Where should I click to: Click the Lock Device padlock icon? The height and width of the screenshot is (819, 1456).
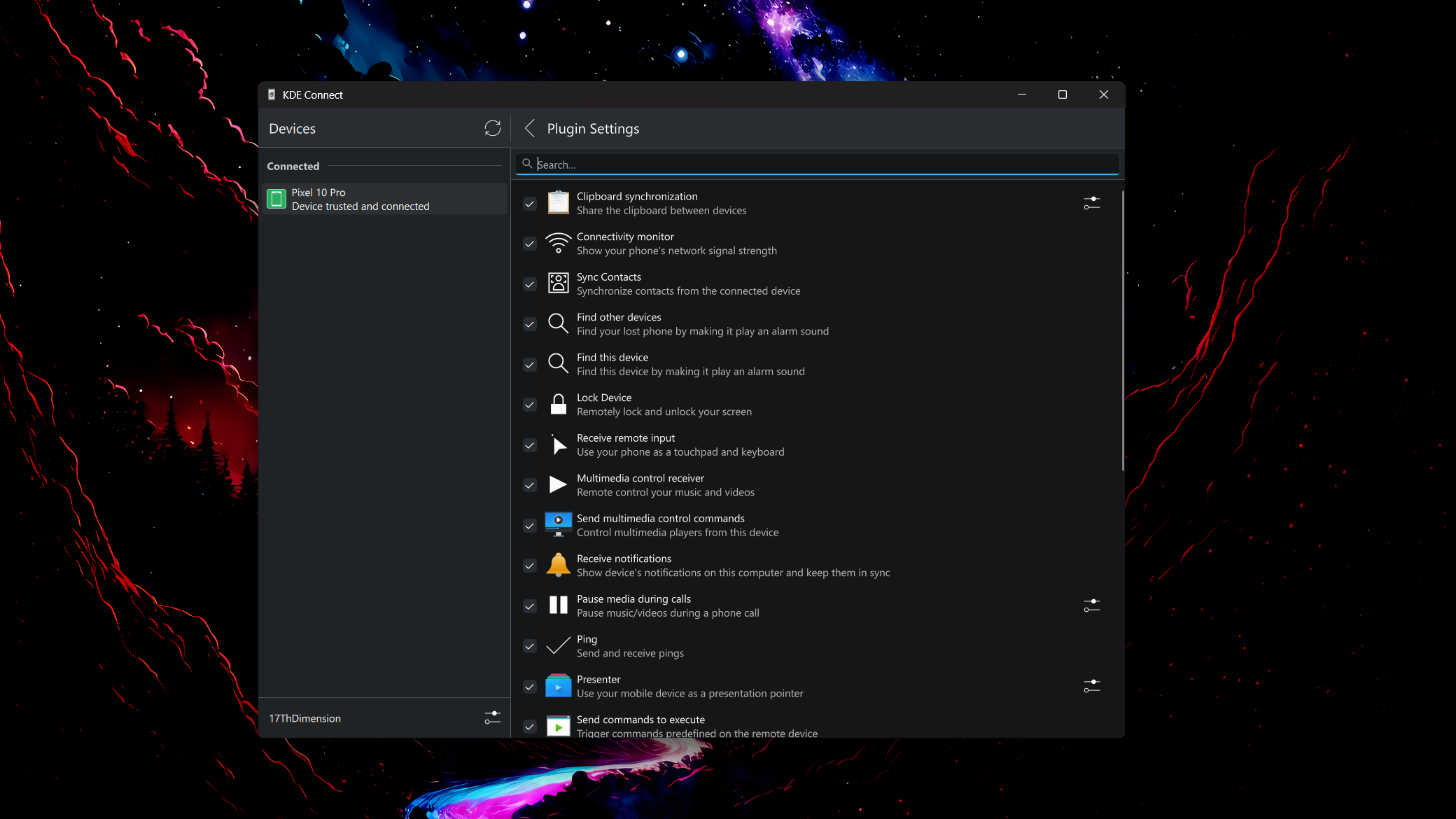[558, 405]
